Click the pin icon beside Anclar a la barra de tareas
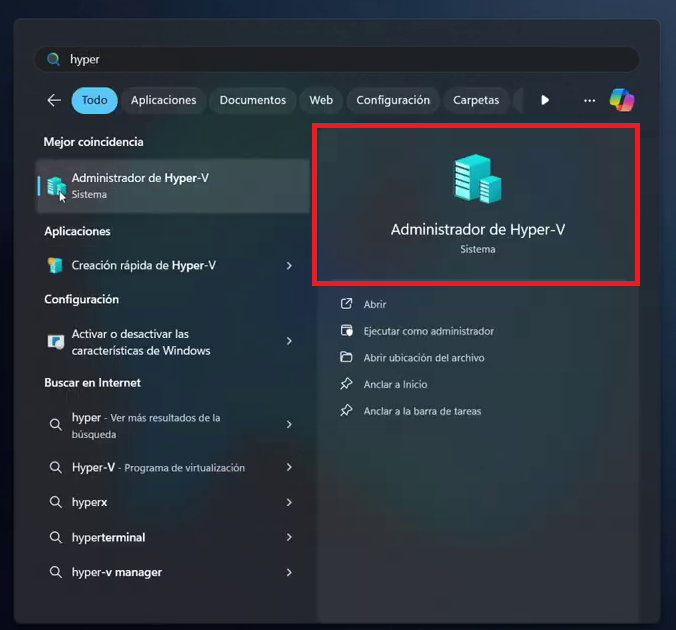This screenshot has width=676, height=630. (x=346, y=411)
